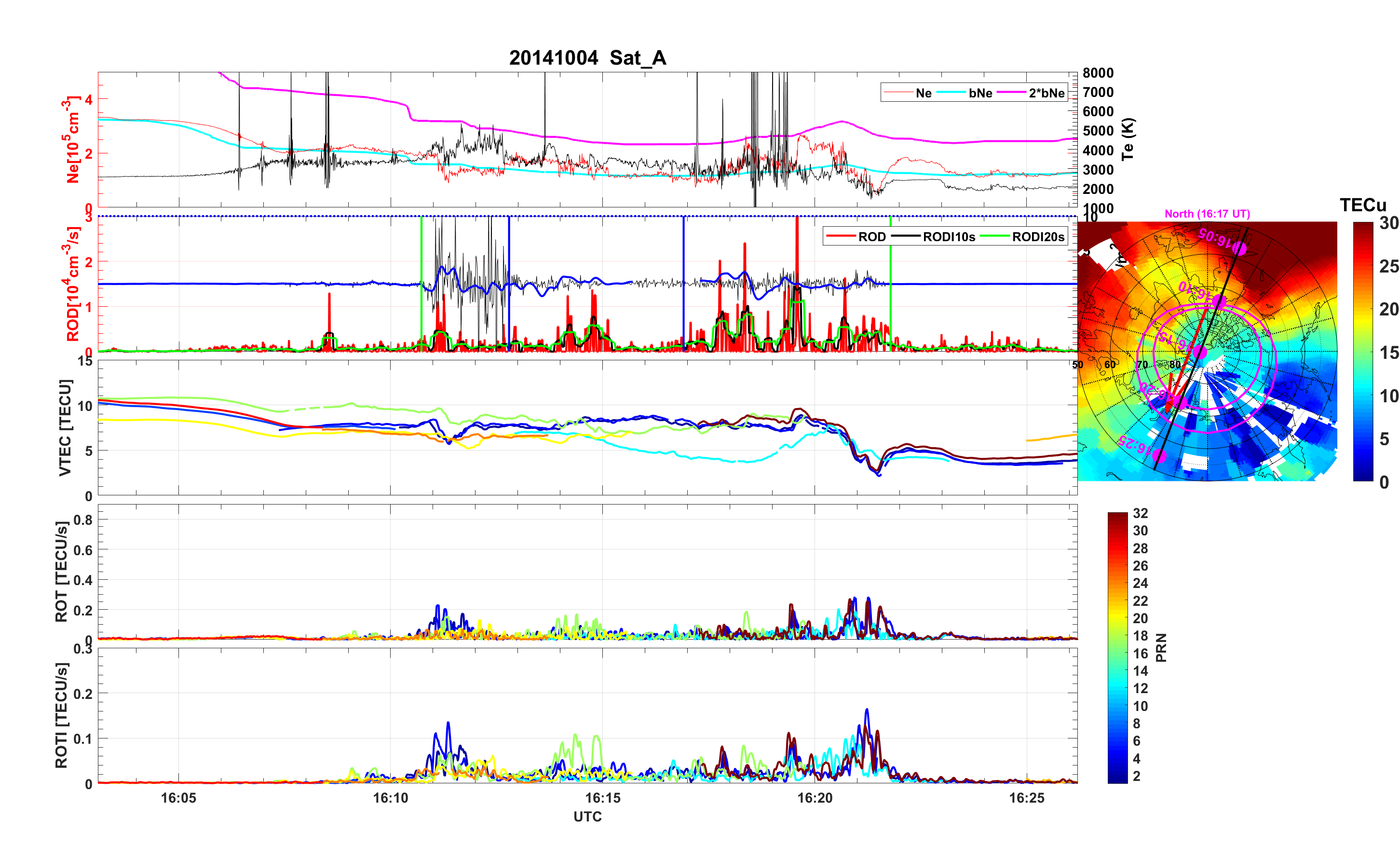Screen dimensions: 1400x847
Task: Click the plot title 20141004 Sat_A
Action: 587,58
